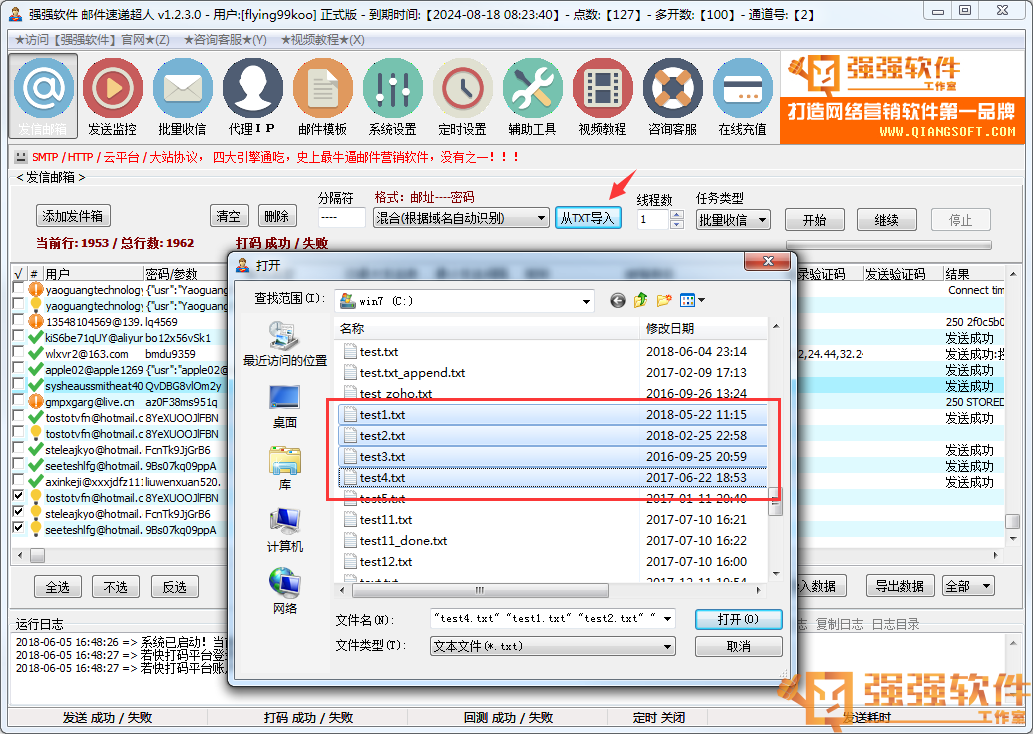Click 打开(O) to open selected files
The image size is (1033, 734).
[738, 619]
